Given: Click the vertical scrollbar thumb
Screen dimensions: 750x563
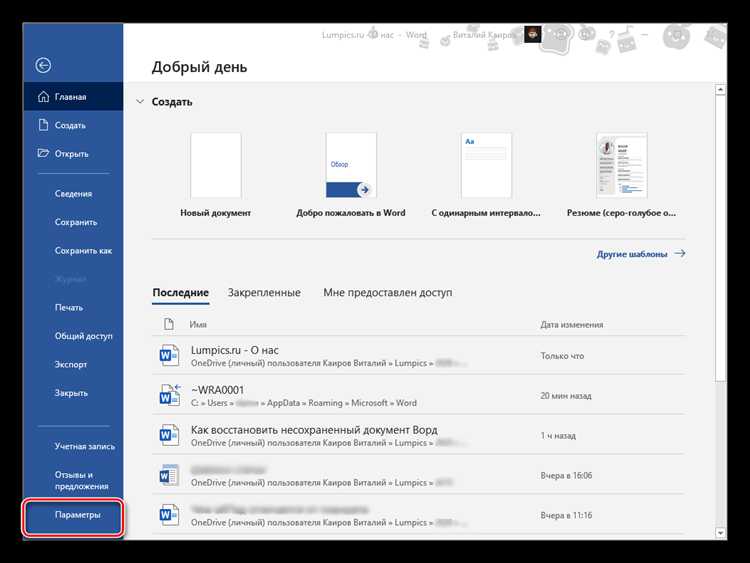Looking at the screenshot, I should pyautogui.click(x=720, y=238).
